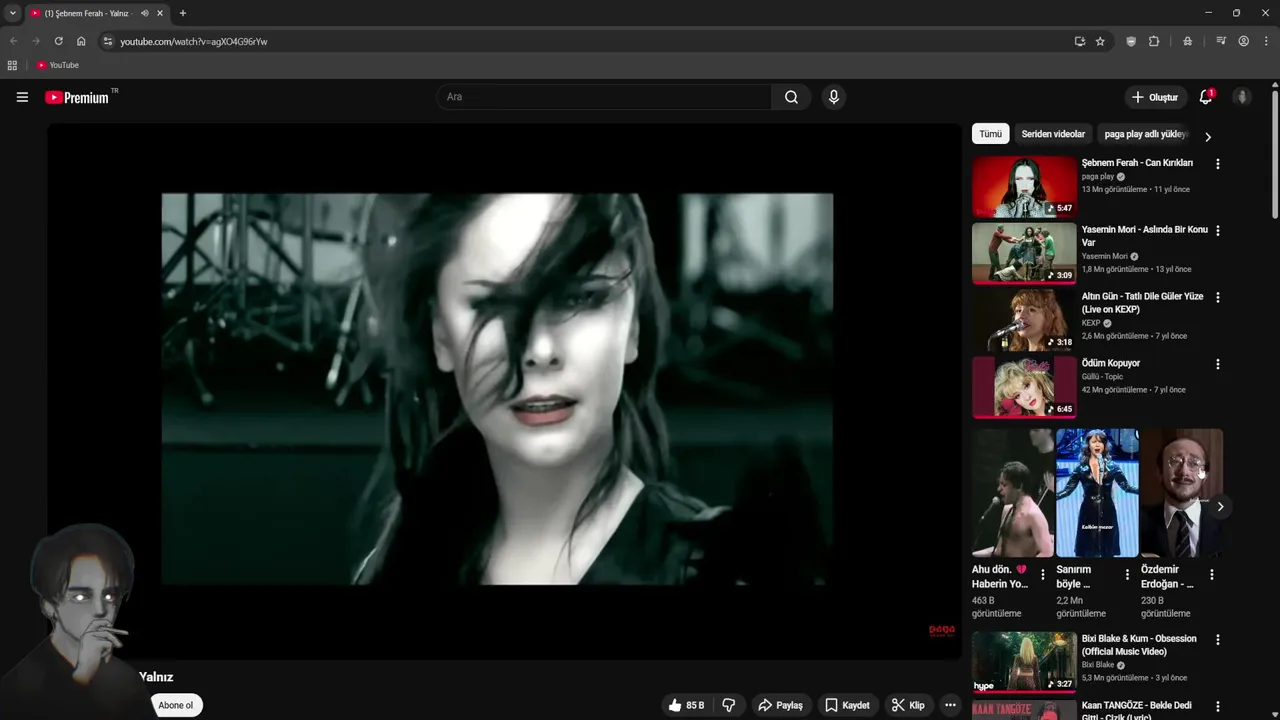
Task: Open media controls icon in toolbar
Action: 1221,41
